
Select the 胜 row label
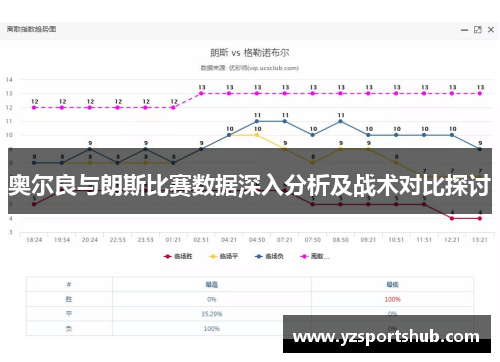[x=69, y=299]
